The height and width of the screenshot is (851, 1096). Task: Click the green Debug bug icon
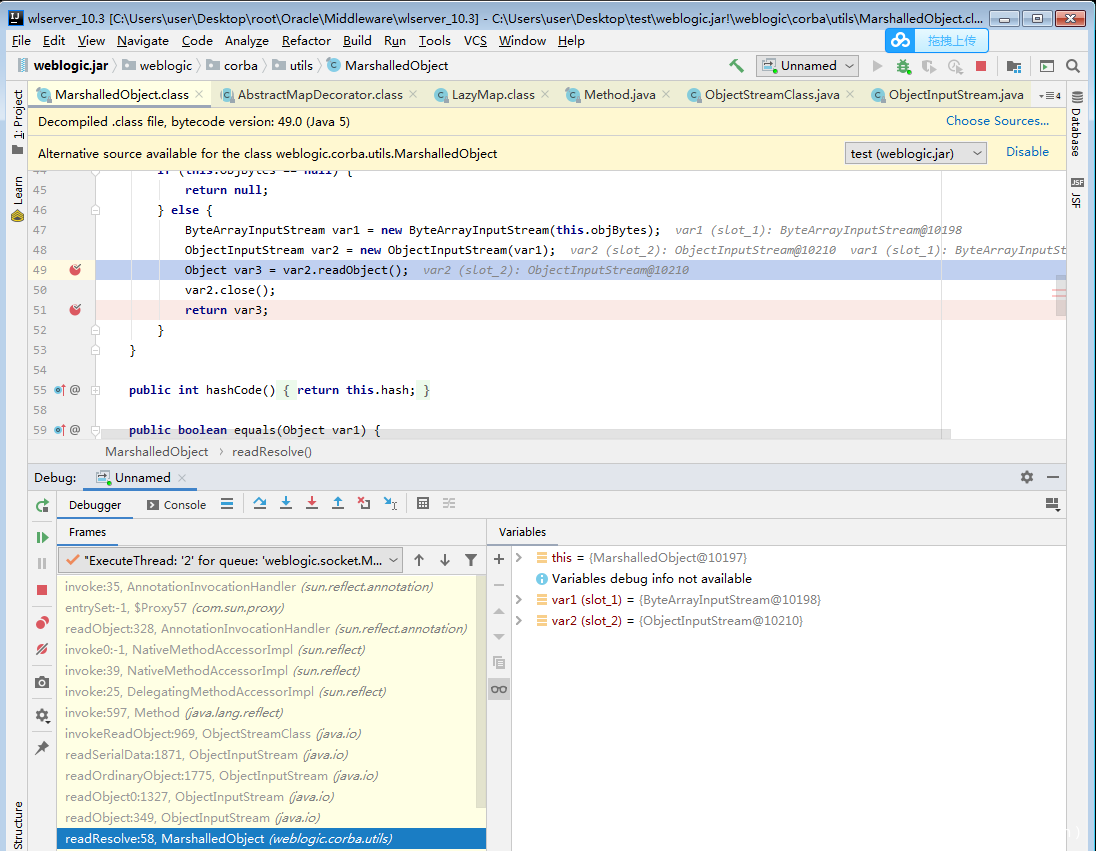(903, 66)
